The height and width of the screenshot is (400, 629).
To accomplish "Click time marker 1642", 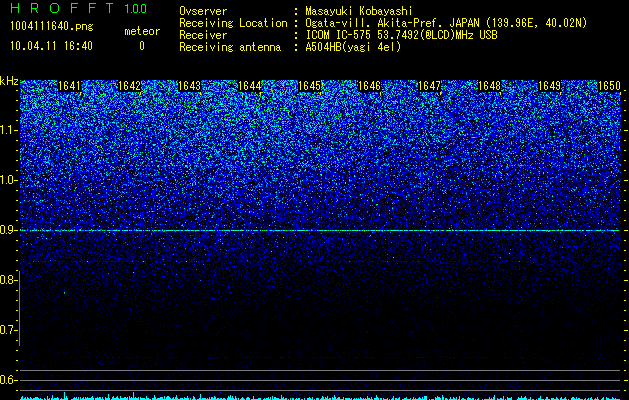I will click(130, 86).
